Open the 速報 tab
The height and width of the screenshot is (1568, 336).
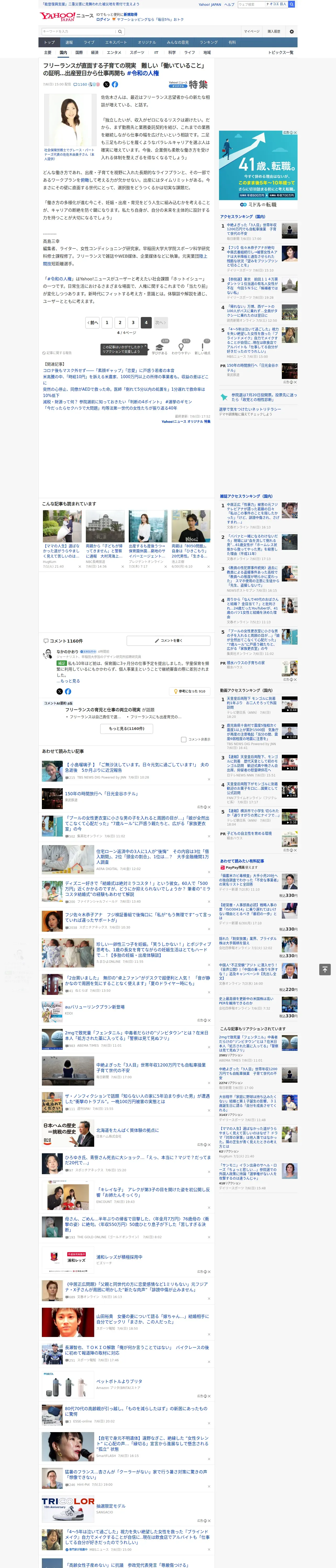coord(69,43)
